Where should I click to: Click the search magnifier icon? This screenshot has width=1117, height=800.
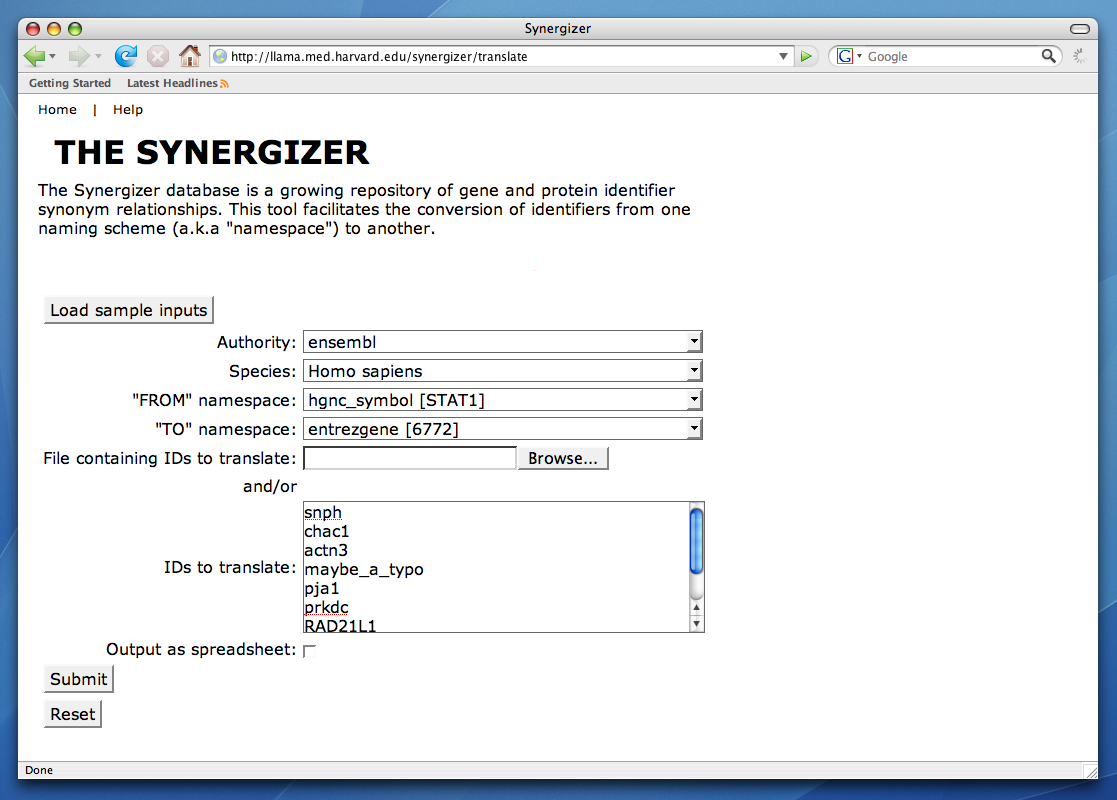click(x=1049, y=56)
